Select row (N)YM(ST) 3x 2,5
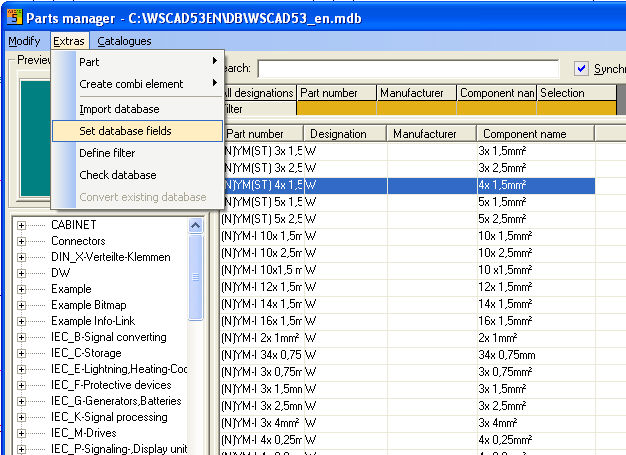The height and width of the screenshot is (455, 626). tap(408, 168)
